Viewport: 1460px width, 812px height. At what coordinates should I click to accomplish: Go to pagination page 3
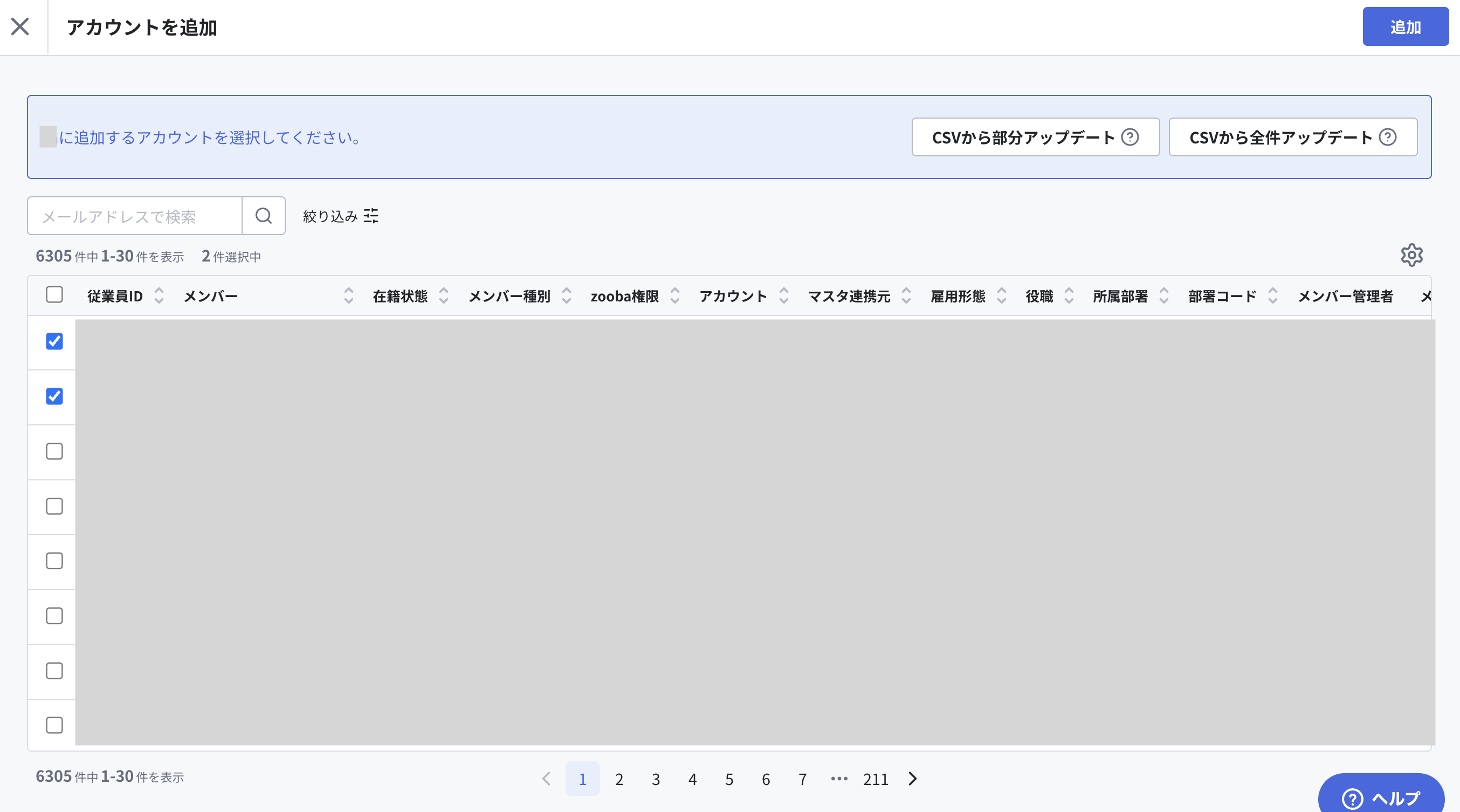pyautogui.click(x=656, y=779)
